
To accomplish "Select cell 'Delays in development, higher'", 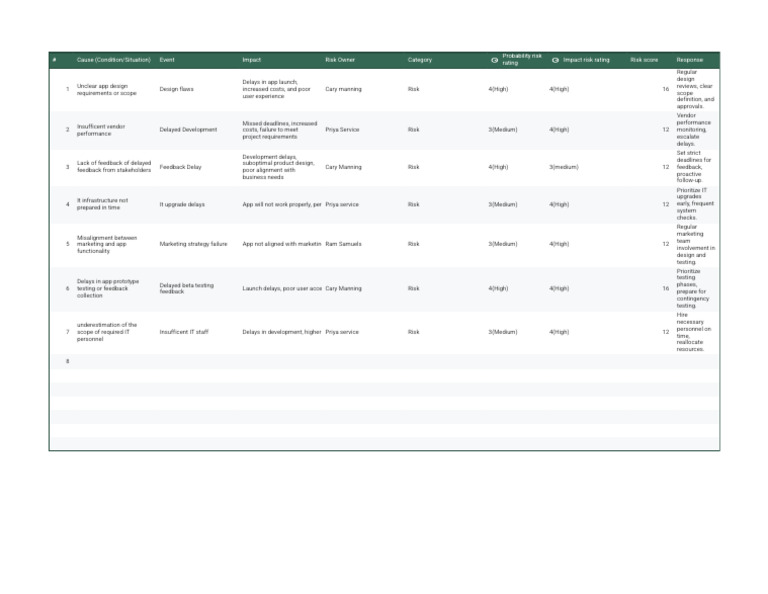I will (282, 332).
